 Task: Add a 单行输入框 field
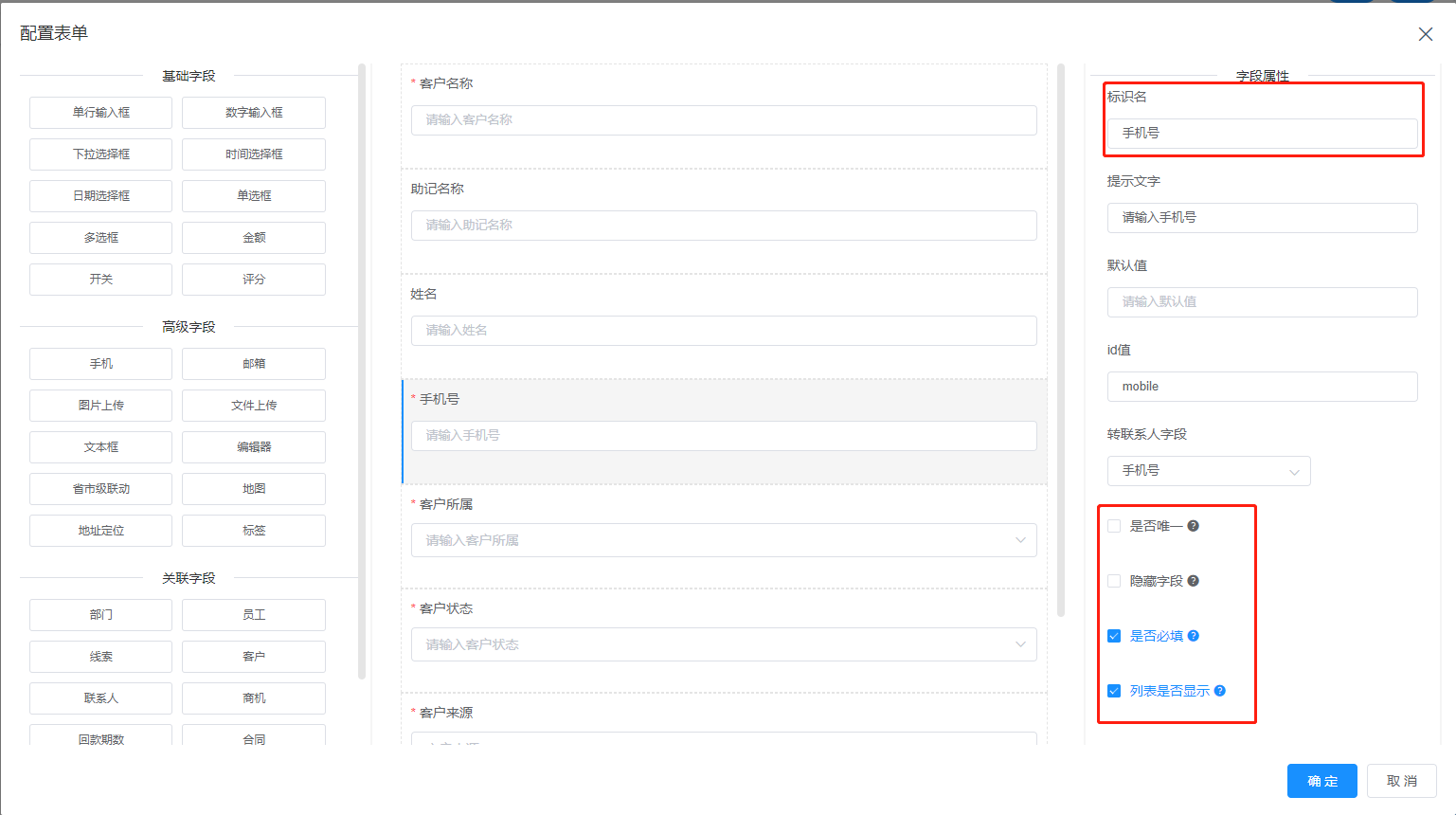(100, 113)
